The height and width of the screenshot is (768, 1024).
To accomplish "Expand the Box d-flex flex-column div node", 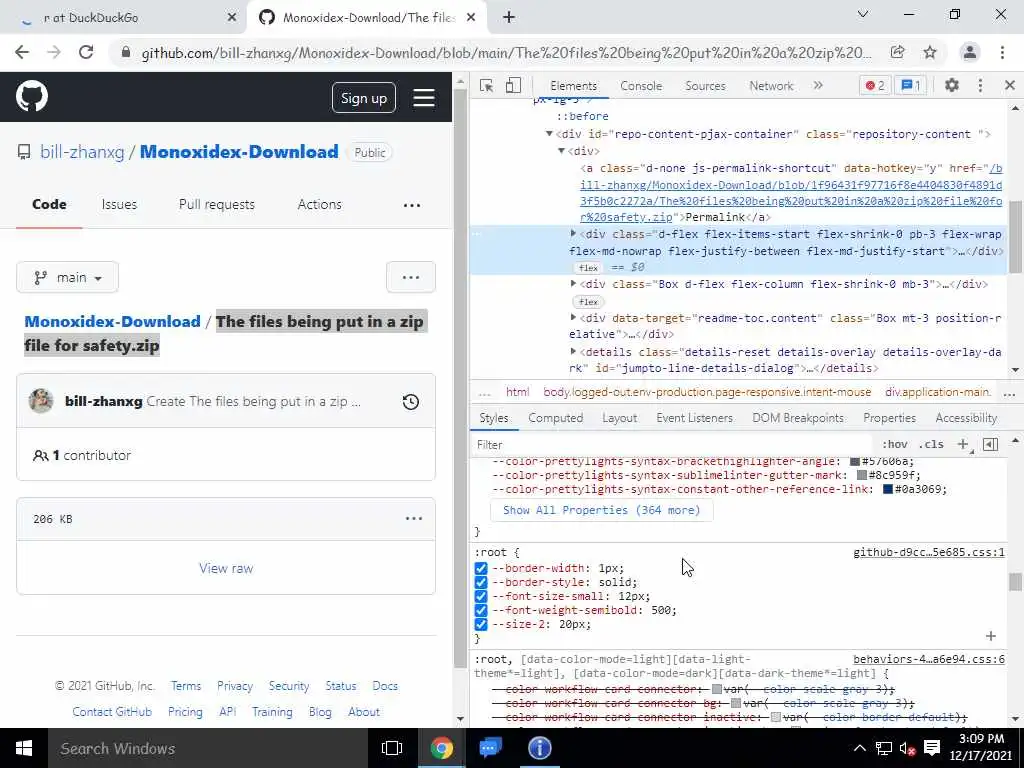I will tap(573, 284).
